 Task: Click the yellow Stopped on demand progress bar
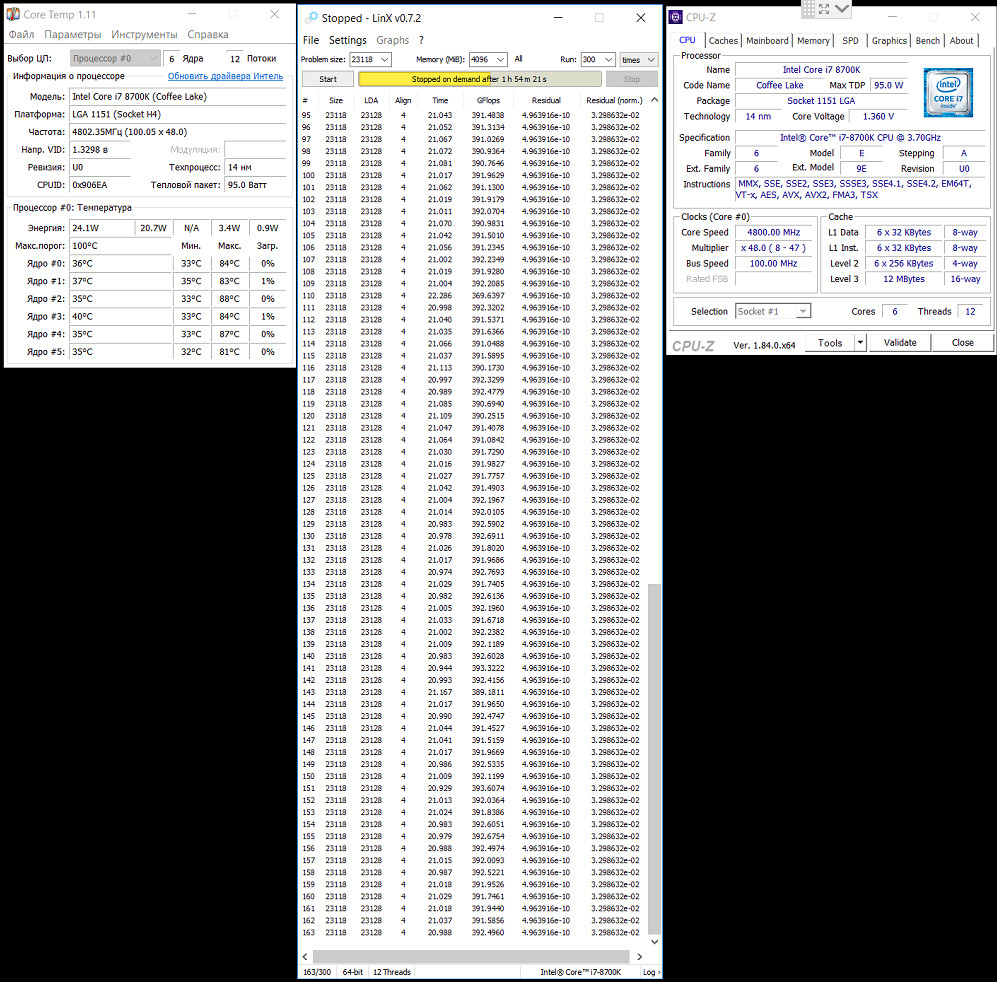click(x=479, y=79)
